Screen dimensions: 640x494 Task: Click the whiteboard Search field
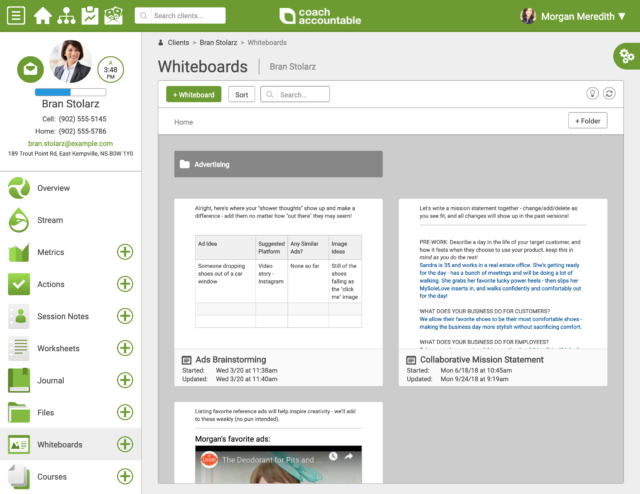(295, 94)
